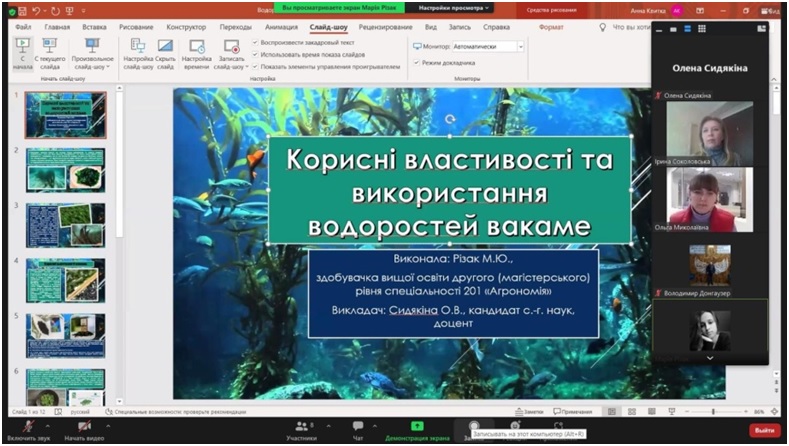The height and width of the screenshot is (446, 789).
Task: Click the Redo icon in title bar
Action: click(x=55, y=11)
